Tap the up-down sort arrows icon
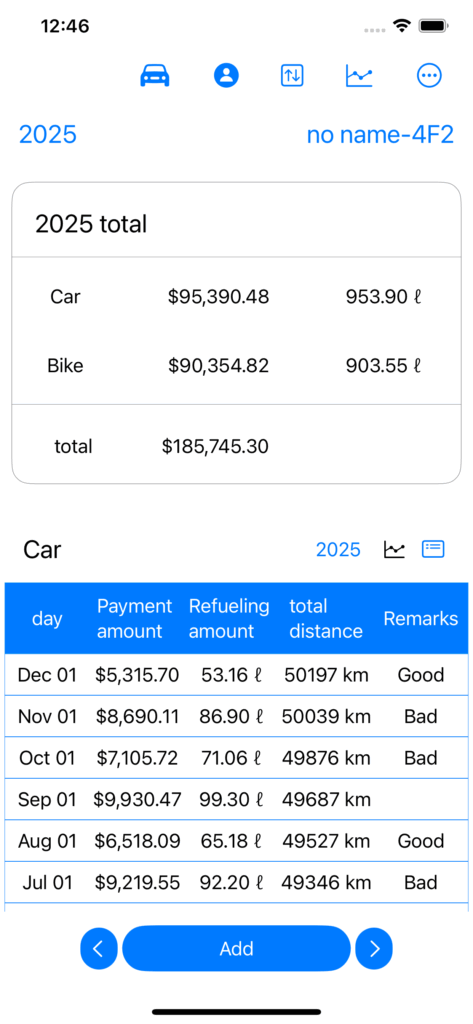Image resolution: width=473 pixels, height=1024 pixels. click(292, 76)
